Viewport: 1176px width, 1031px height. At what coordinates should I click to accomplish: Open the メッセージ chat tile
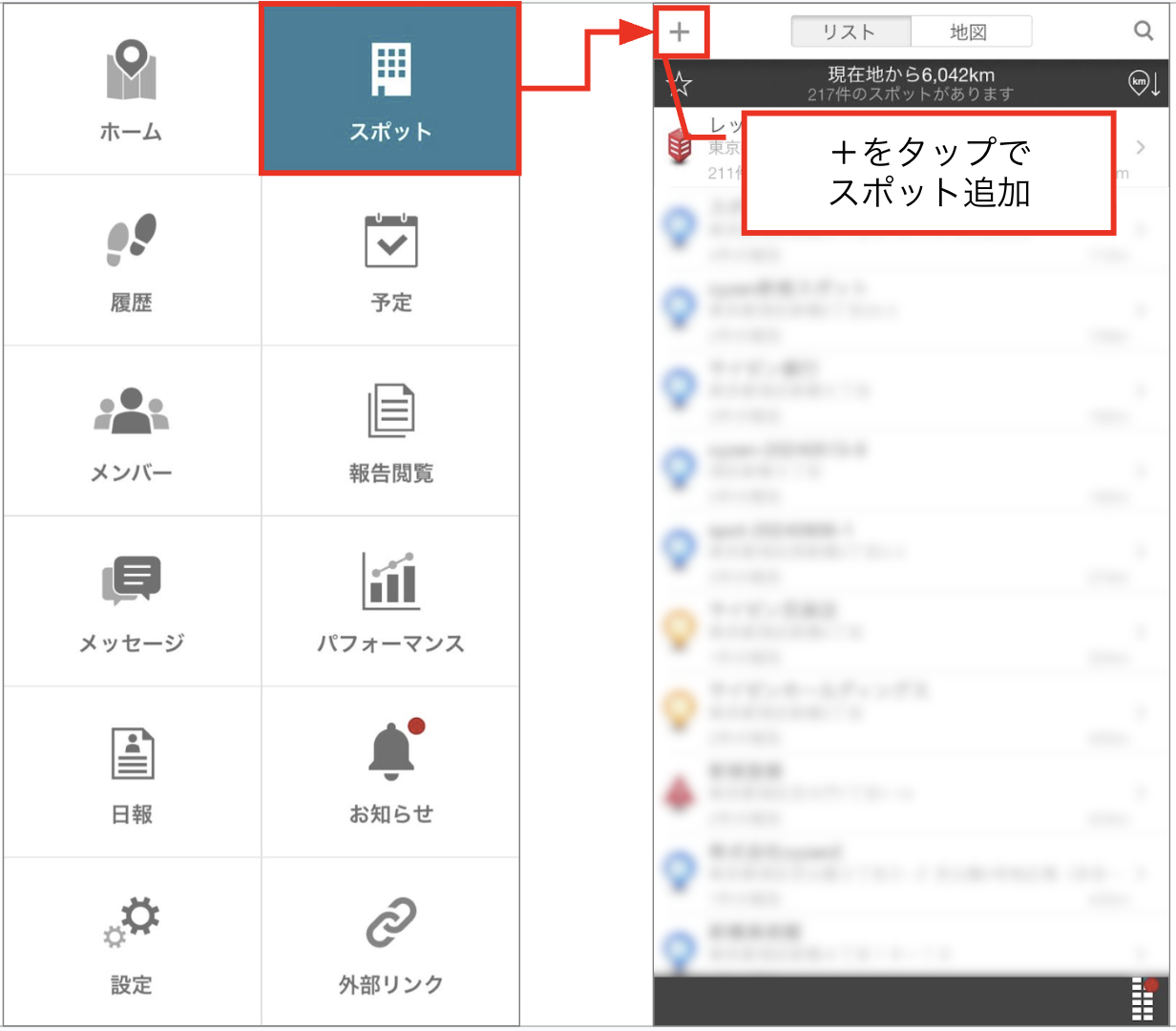(x=132, y=601)
